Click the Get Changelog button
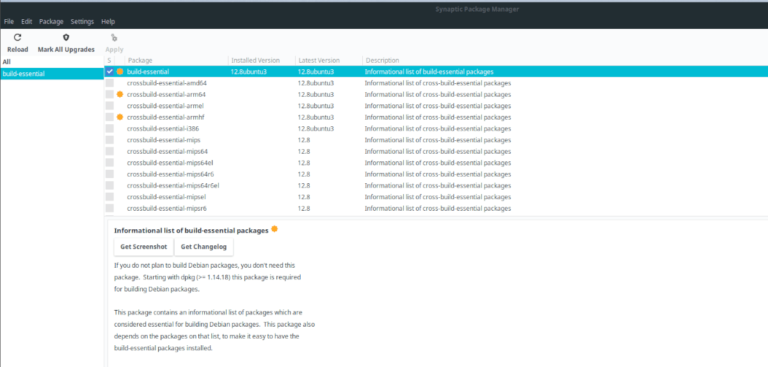The width and height of the screenshot is (768, 367). (x=204, y=247)
